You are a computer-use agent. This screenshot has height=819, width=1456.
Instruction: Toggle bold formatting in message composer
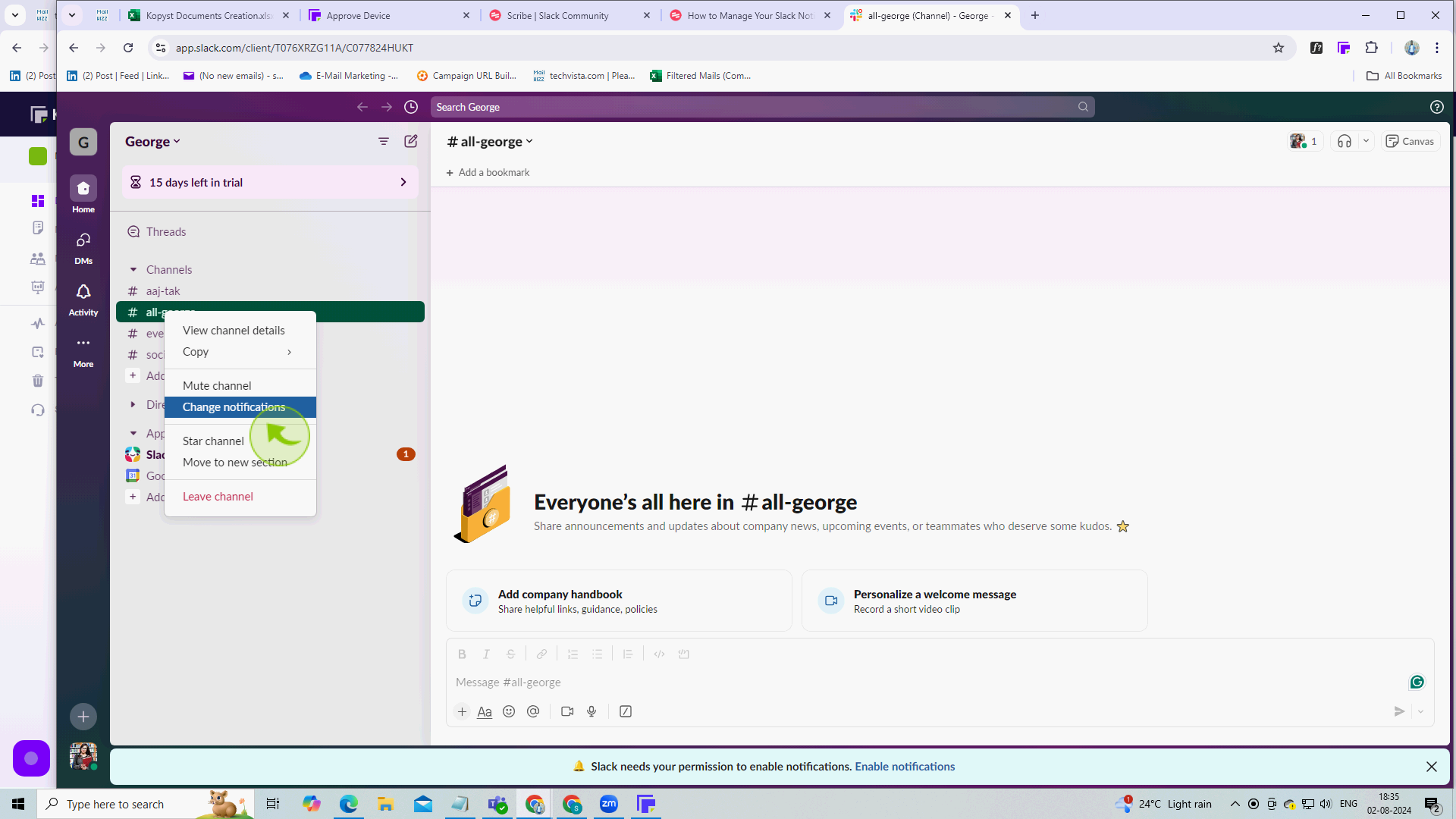pos(462,654)
